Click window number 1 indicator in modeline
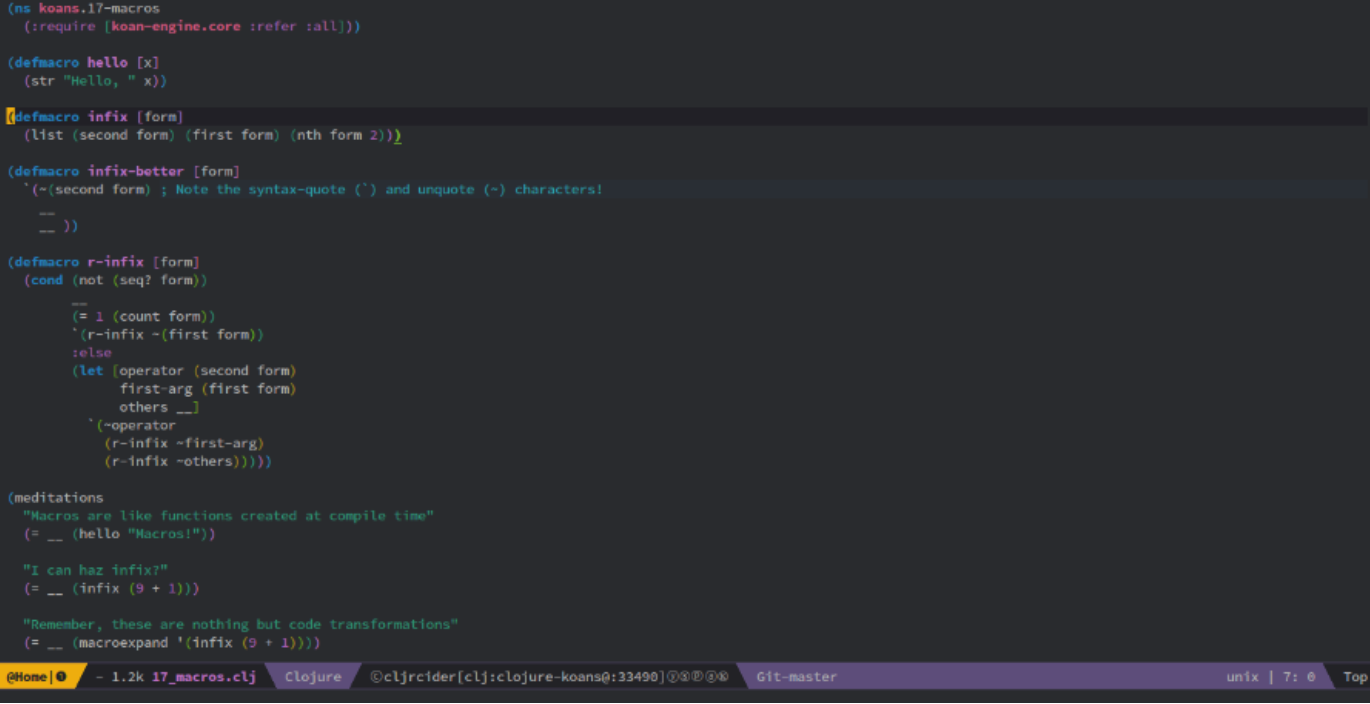Image resolution: width=1370 pixels, height=704 pixels. click(x=61, y=677)
